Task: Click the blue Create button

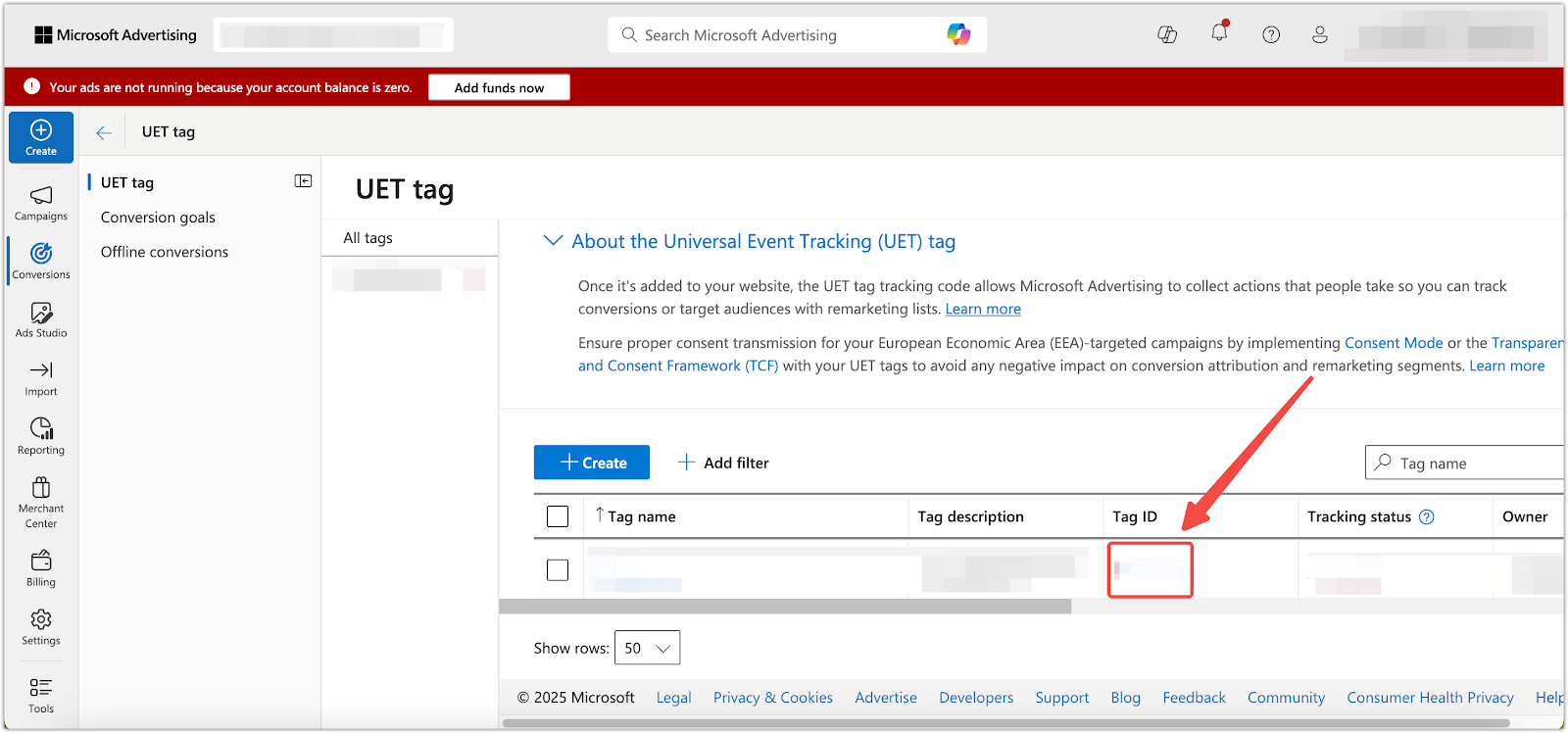Action: coord(592,463)
